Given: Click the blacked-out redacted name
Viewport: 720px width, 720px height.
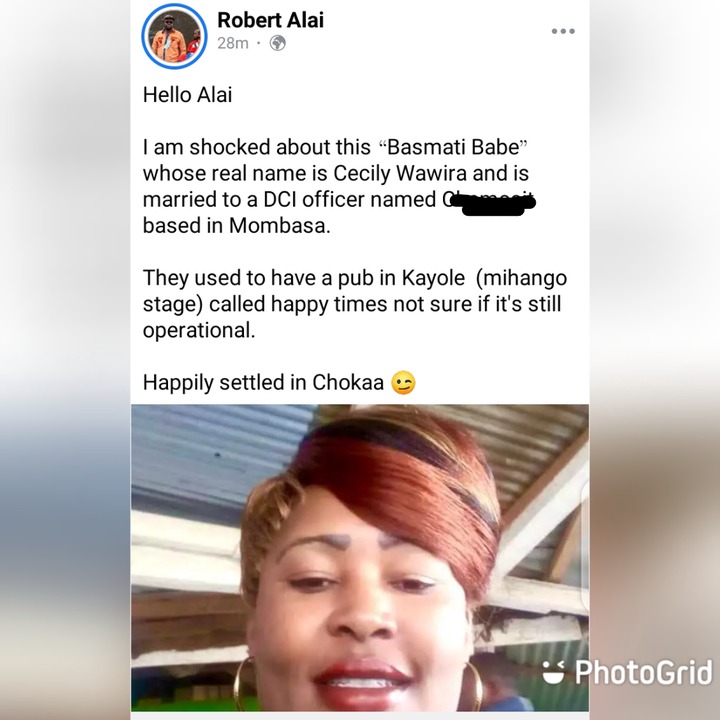Looking at the screenshot, I should 490,204.
